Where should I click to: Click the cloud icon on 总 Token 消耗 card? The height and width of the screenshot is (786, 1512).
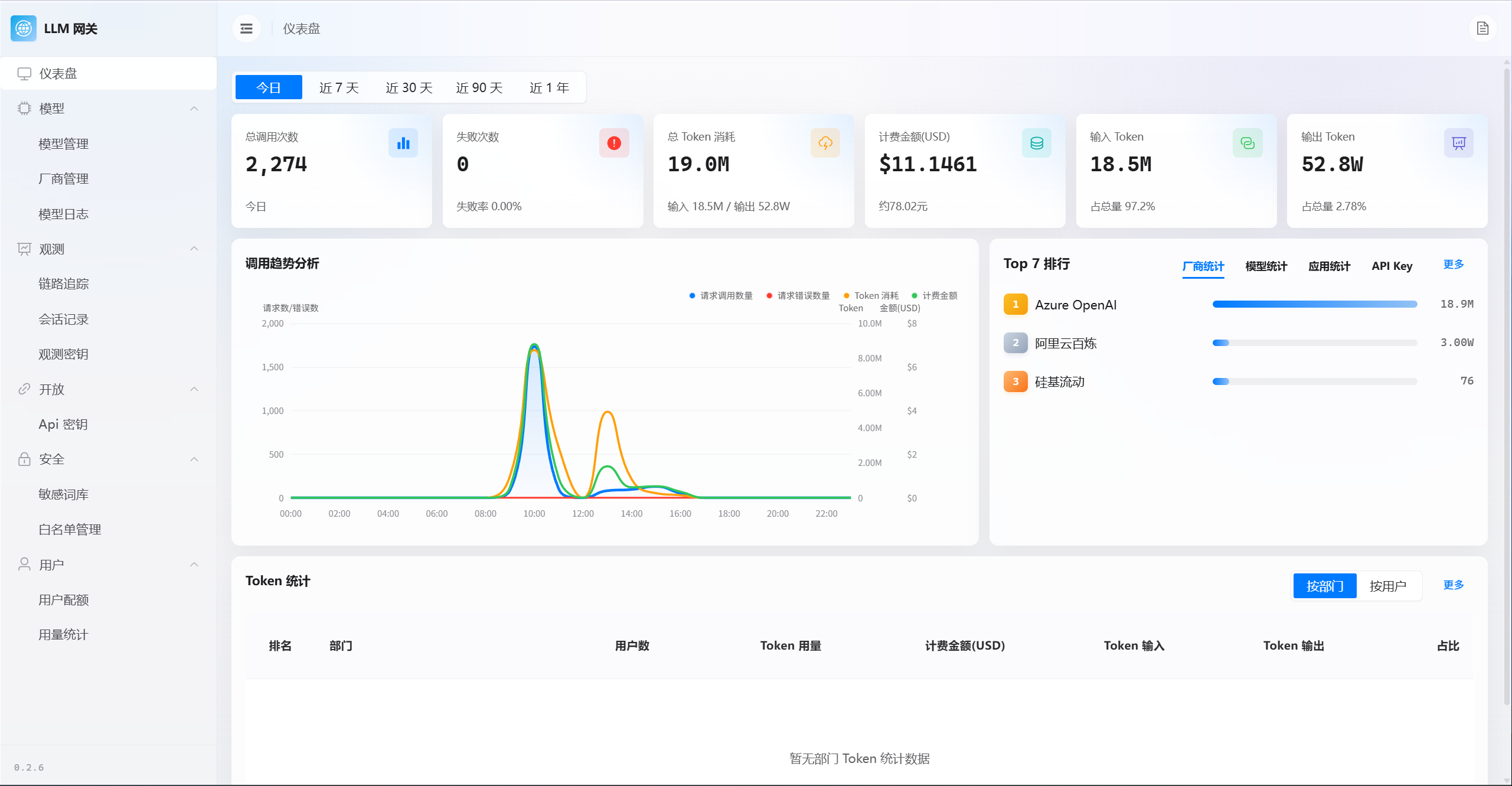825,143
